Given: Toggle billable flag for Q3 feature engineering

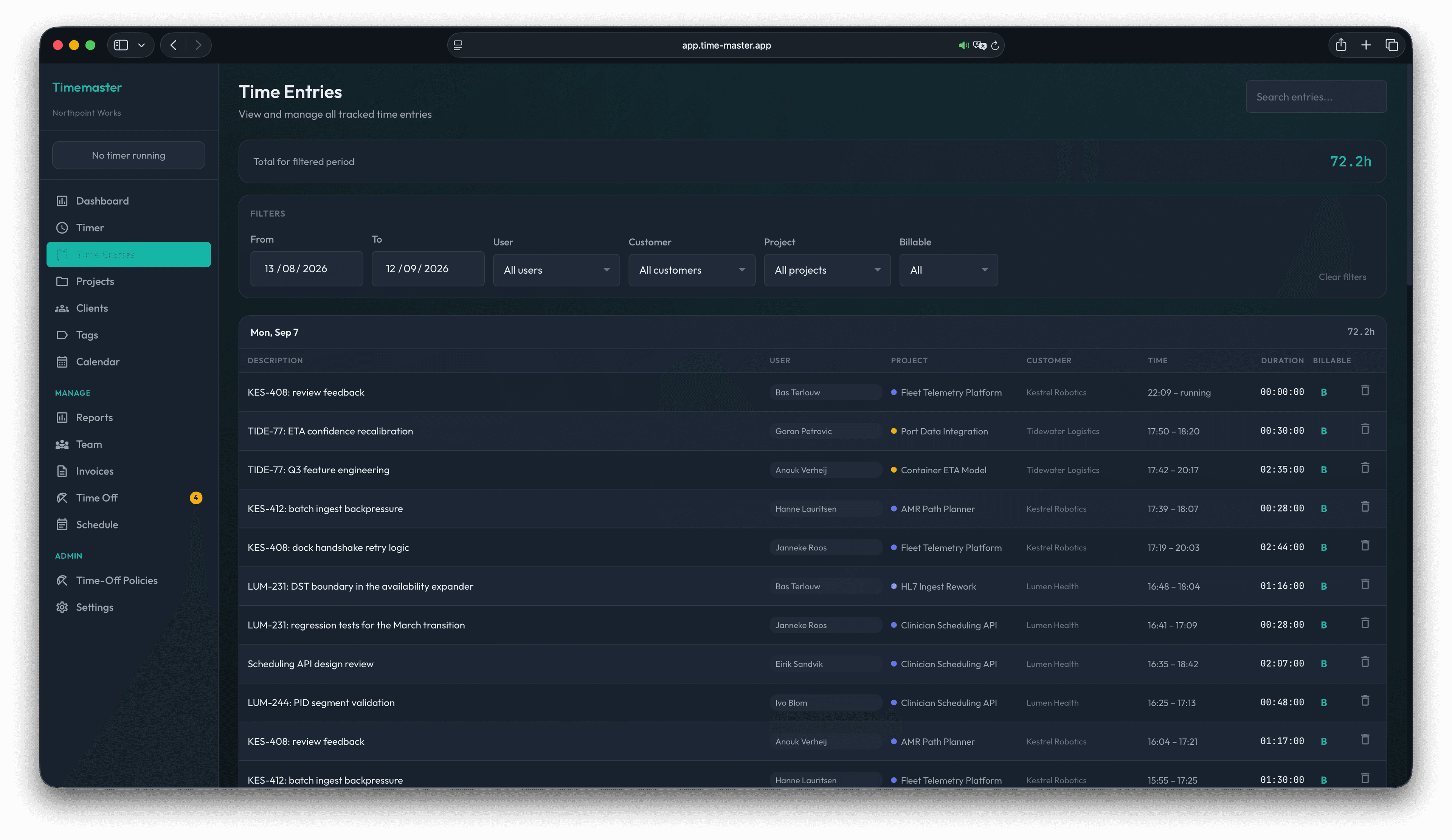Looking at the screenshot, I should (x=1323, y=470).
